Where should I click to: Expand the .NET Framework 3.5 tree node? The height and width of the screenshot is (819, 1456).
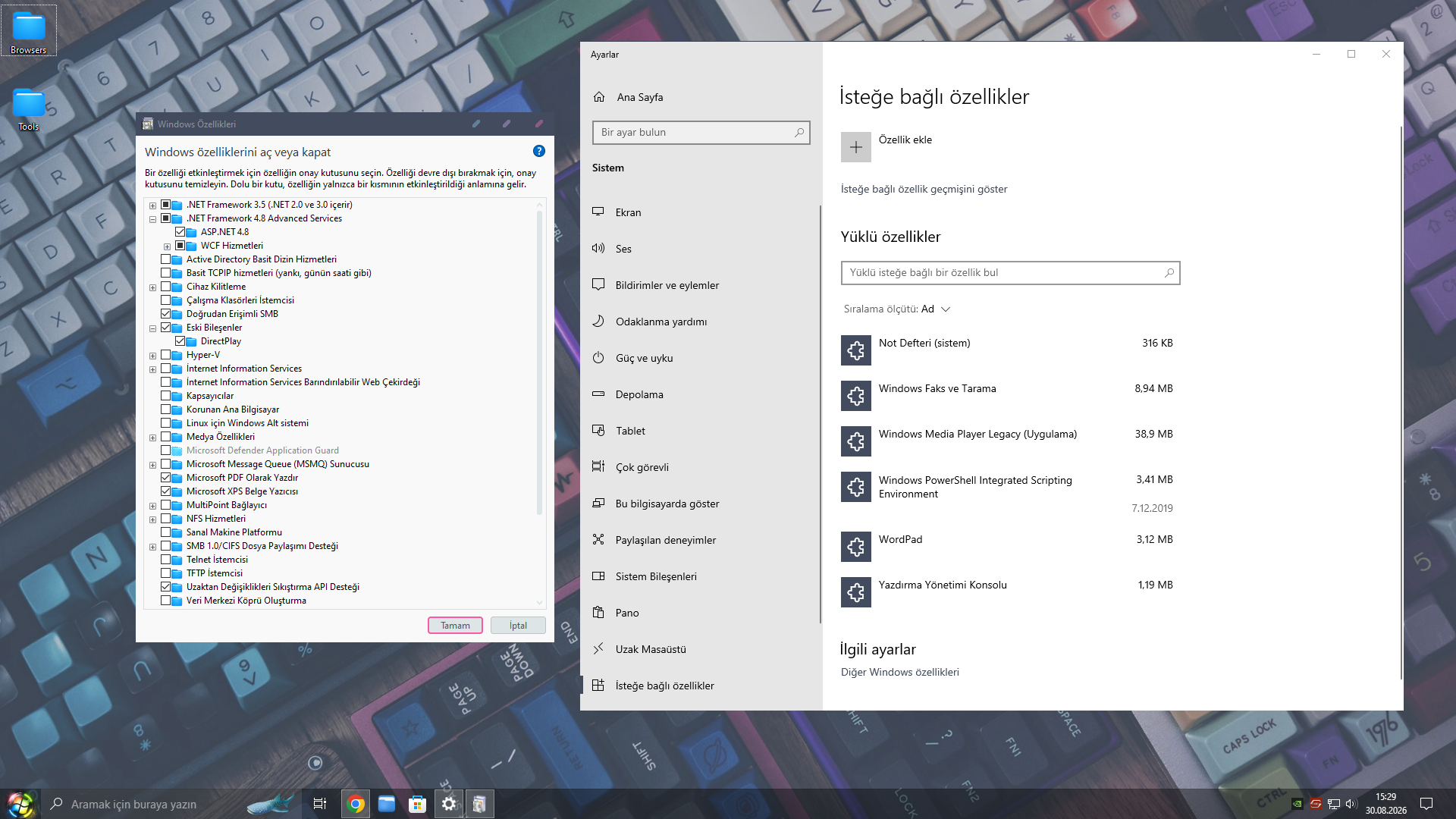coord(153,206)
